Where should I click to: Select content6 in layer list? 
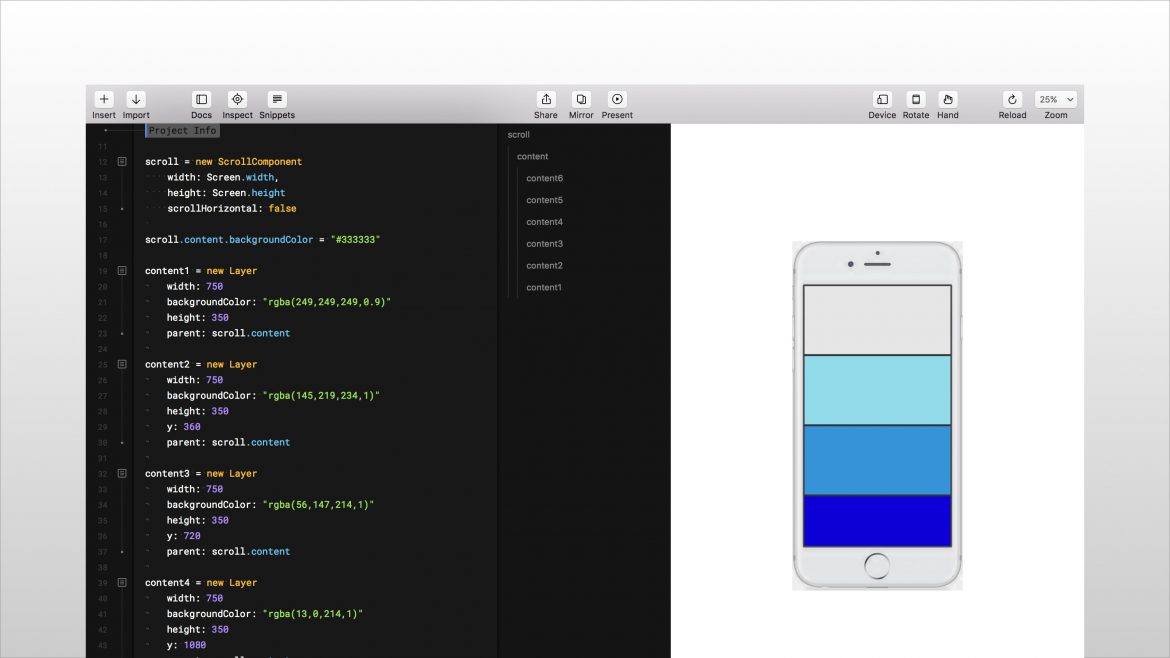pyautogui.click(x=545, y=178)
